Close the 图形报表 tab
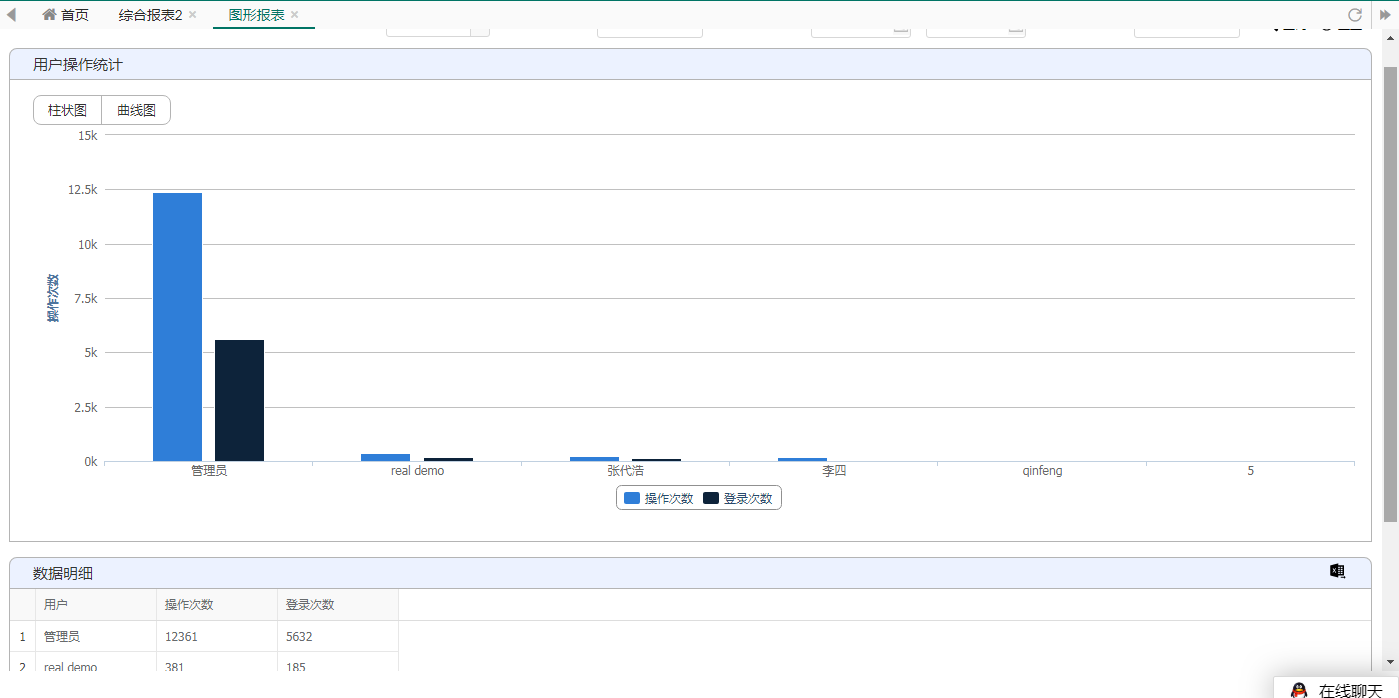Image resolution: width=1399 pixels, height=698 pixels. [294, 15]
